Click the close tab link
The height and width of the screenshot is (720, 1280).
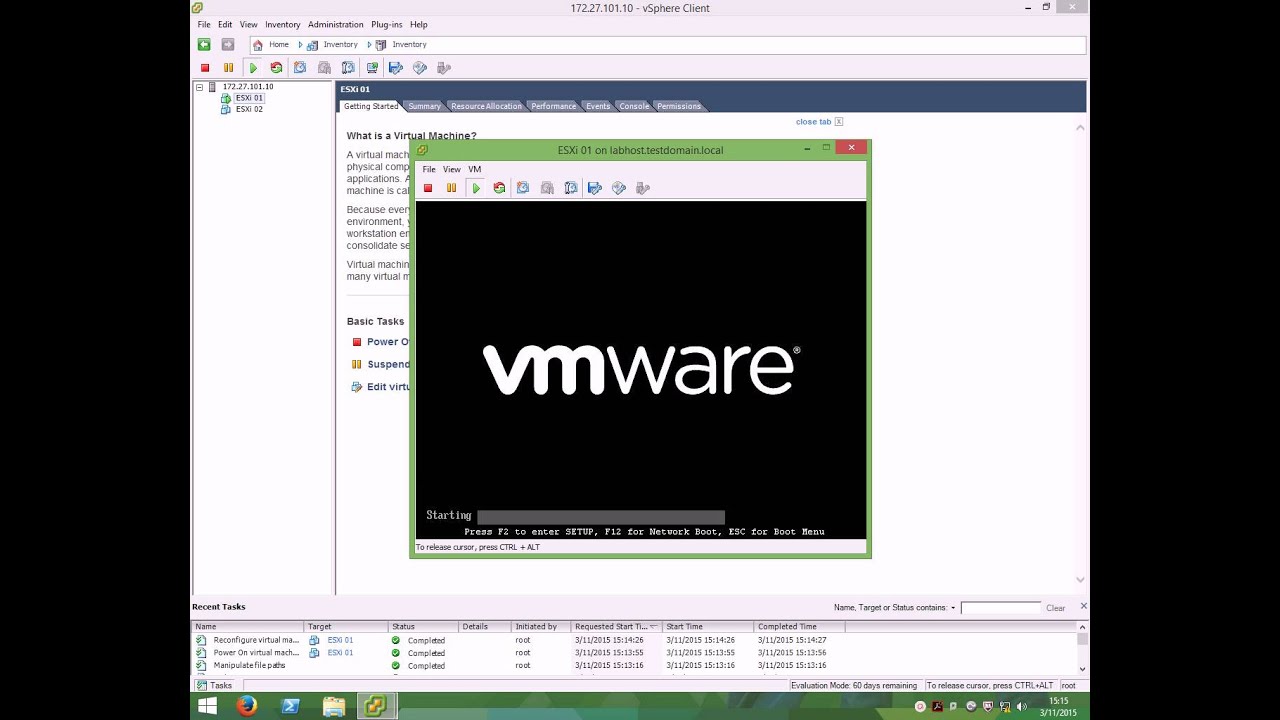click(x=813, y=122)
